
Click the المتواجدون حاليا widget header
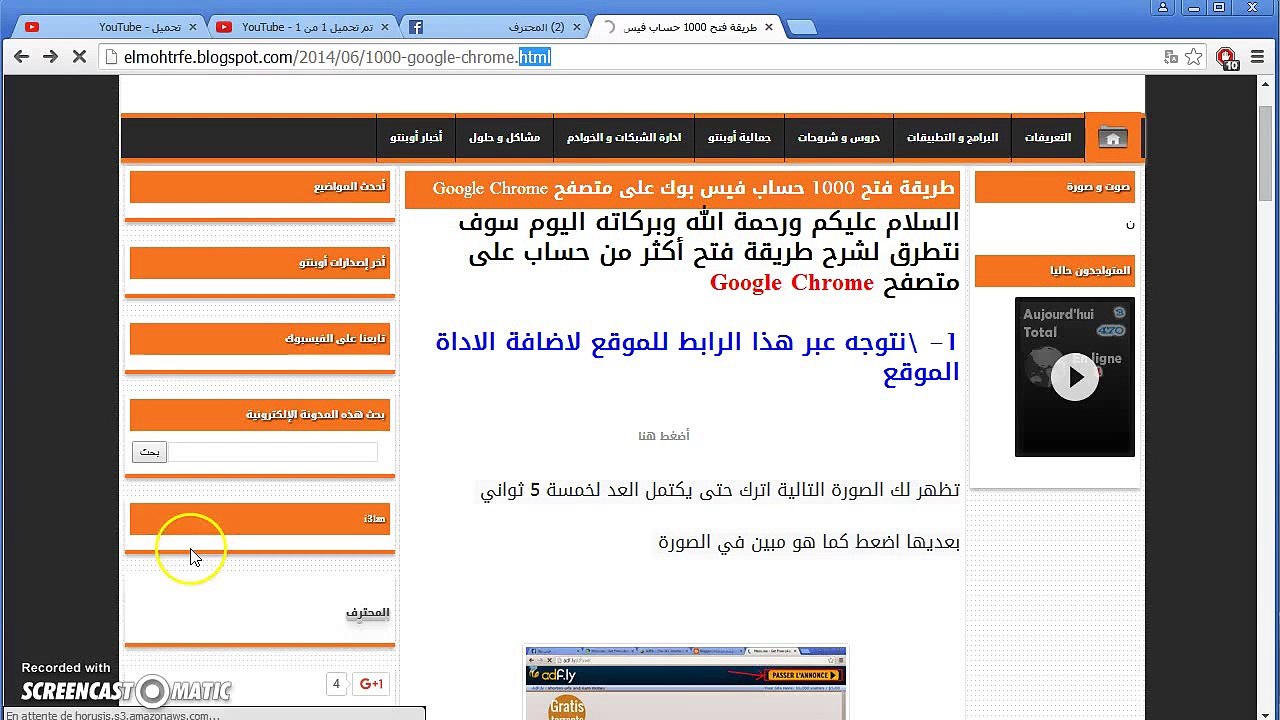coord(1055,271)
